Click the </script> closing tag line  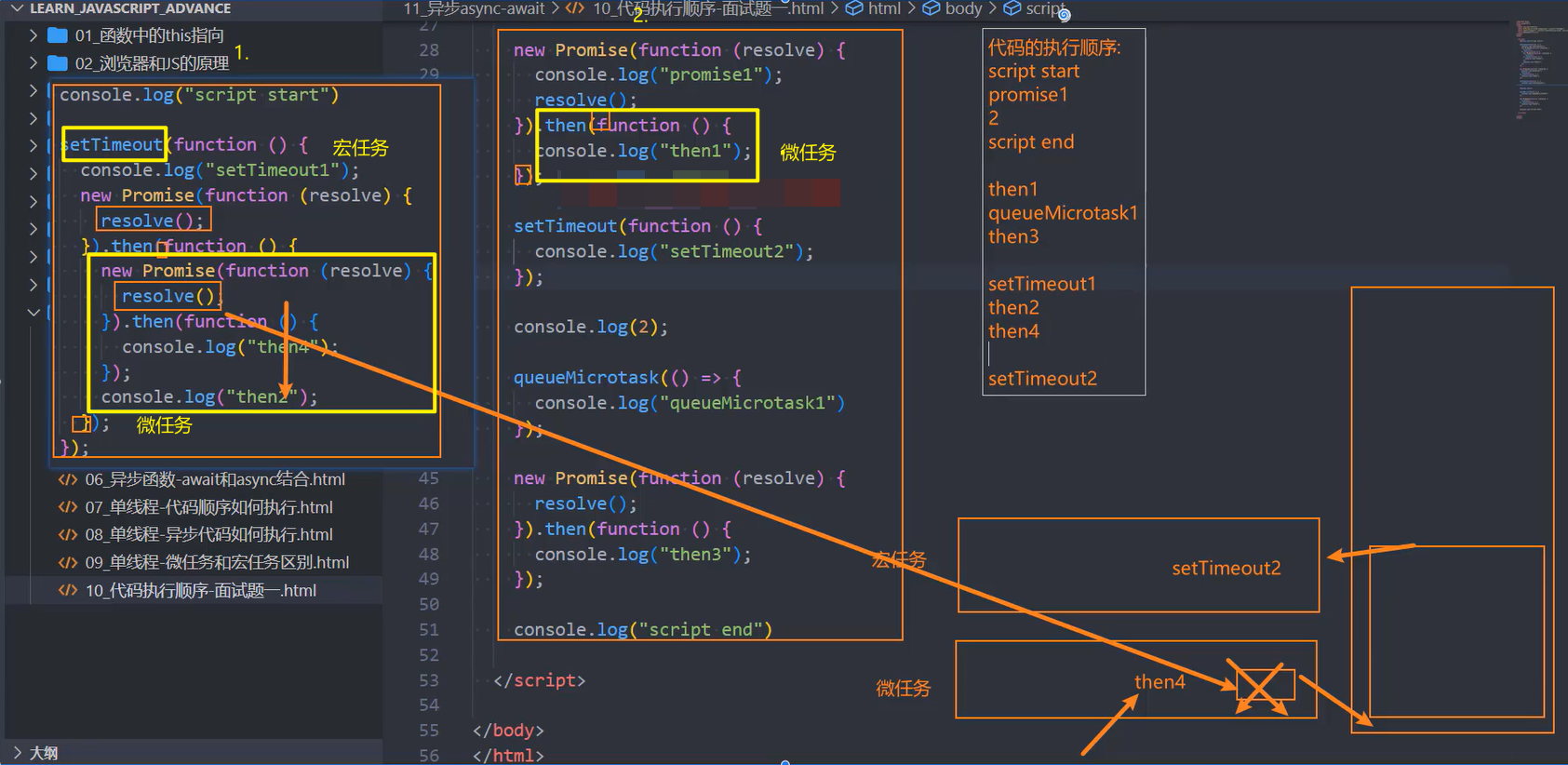click(539, 680)
